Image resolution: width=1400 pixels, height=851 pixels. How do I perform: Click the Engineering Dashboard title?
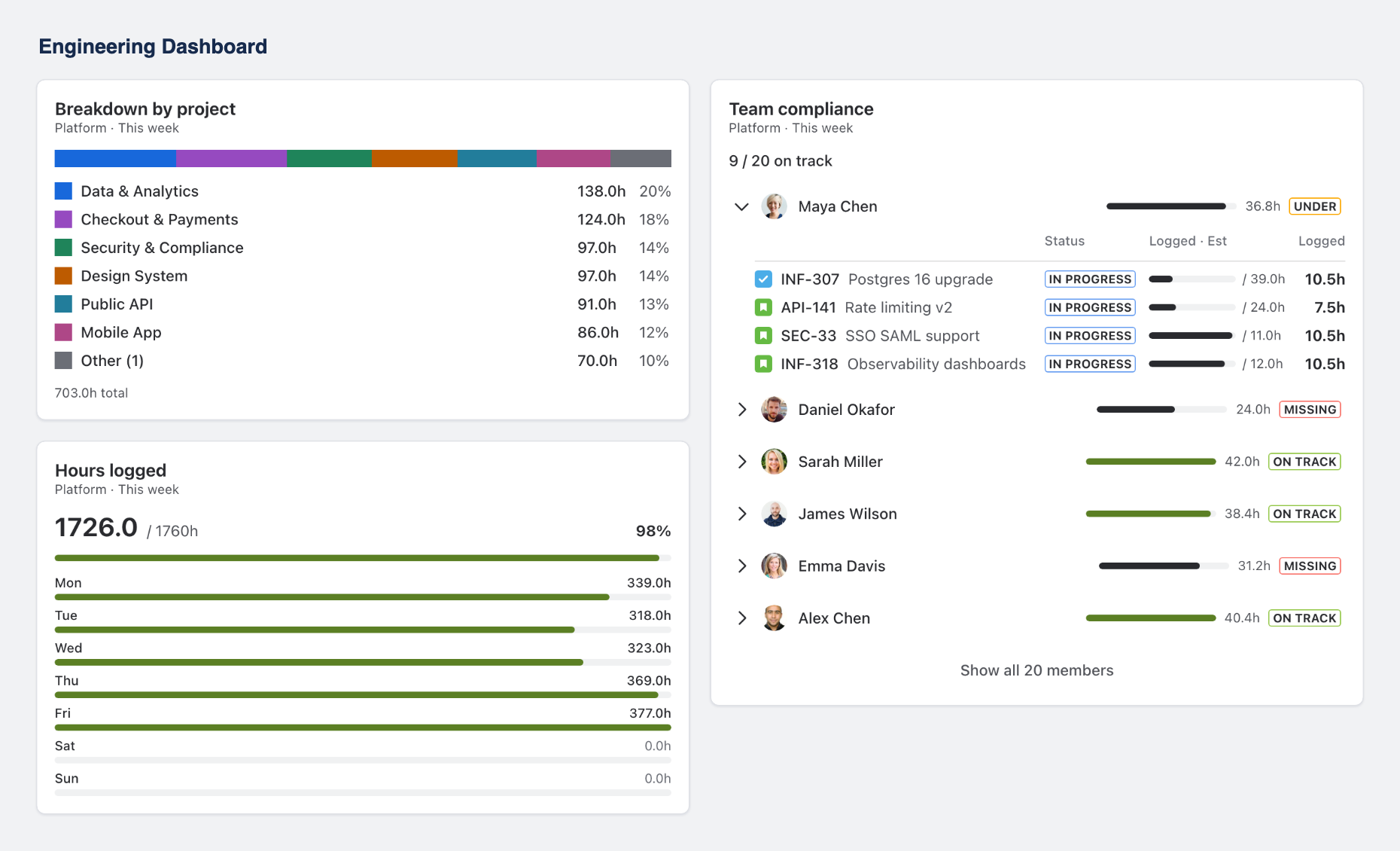153,47
